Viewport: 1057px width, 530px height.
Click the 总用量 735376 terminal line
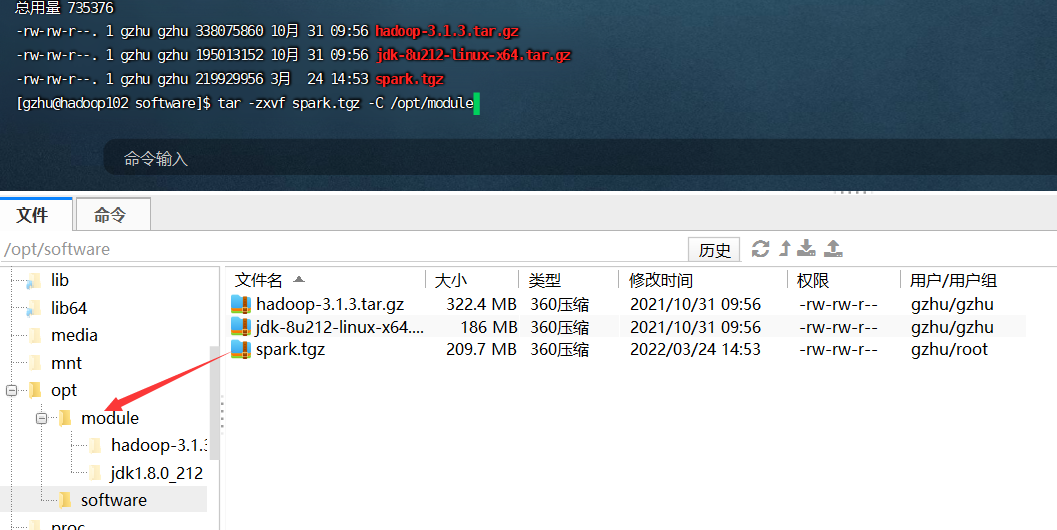coord(65,8)
